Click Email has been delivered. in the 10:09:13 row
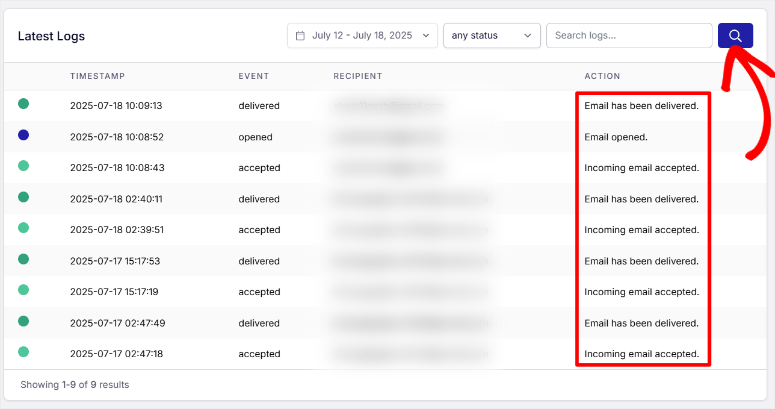The width and height of the screenshot is (775, 409). click(x=642, y=106)
